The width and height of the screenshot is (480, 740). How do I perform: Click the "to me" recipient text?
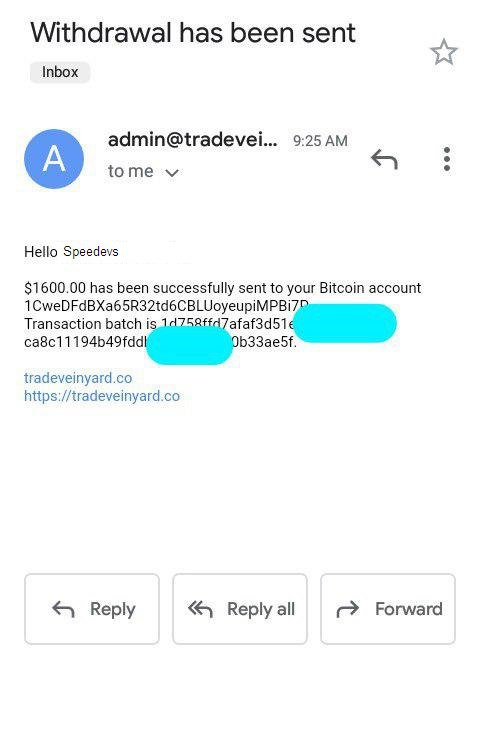click(x=131, y=171)
